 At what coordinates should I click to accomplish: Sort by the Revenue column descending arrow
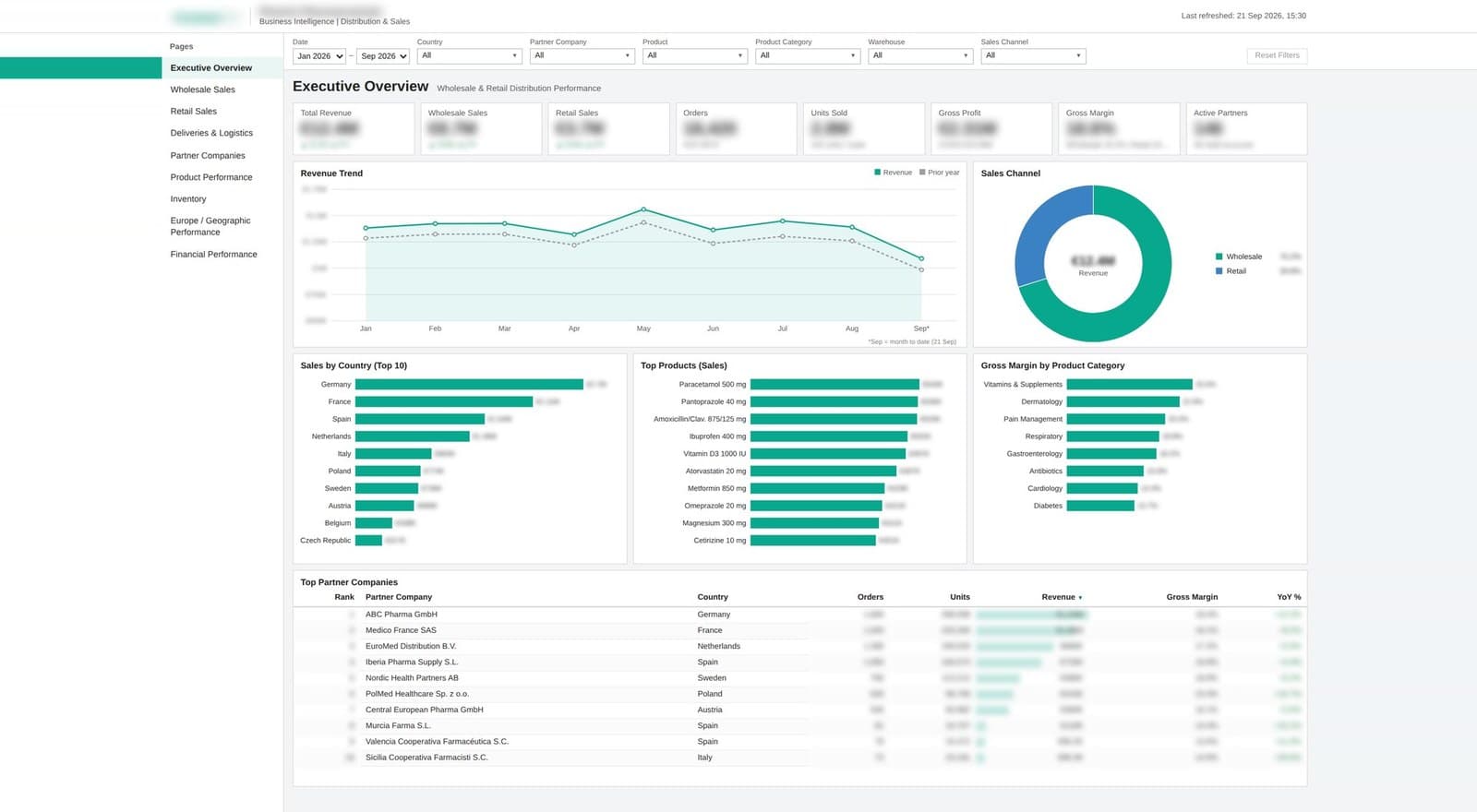pyautogui.click(x=1080, y=598)
